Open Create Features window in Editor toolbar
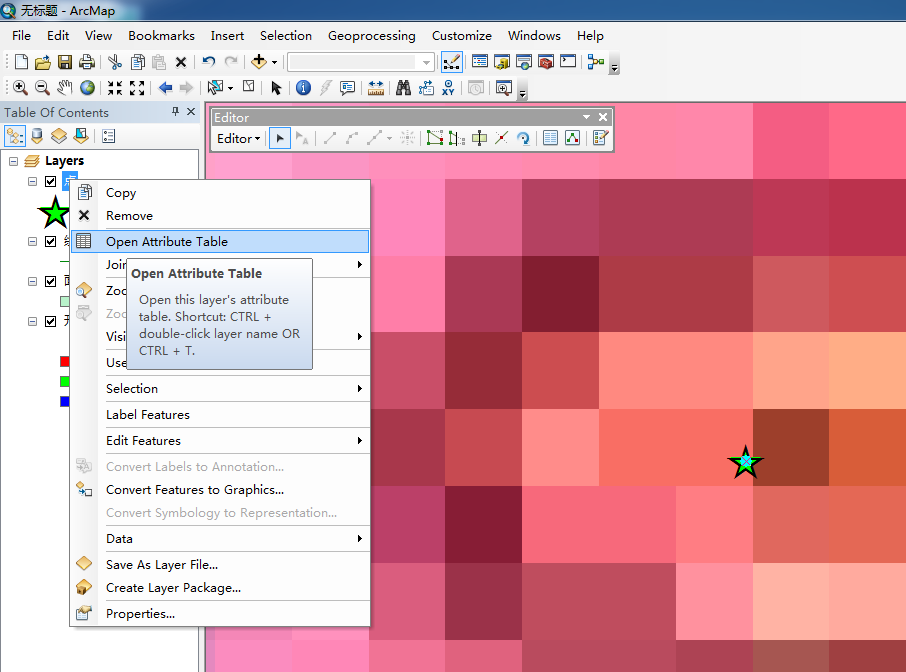The image size is (906, 672). pos(600,138)
